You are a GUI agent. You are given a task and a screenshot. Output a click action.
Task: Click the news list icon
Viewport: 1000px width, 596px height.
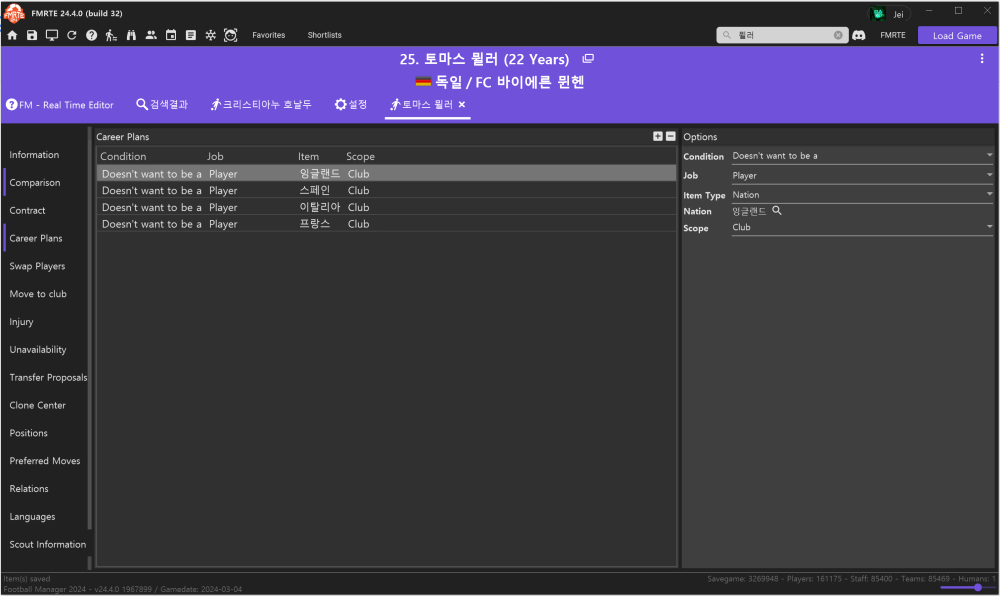pos(191,35)
